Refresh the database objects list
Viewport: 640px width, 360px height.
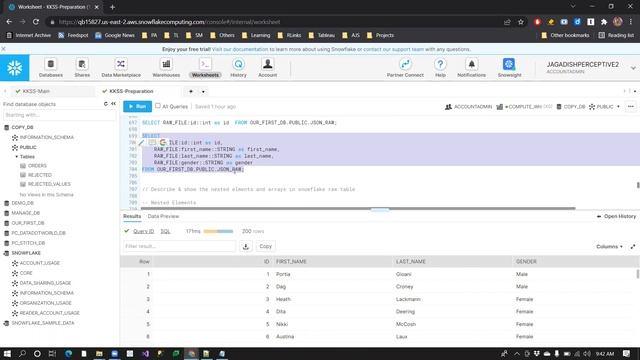tap(106, 104)
